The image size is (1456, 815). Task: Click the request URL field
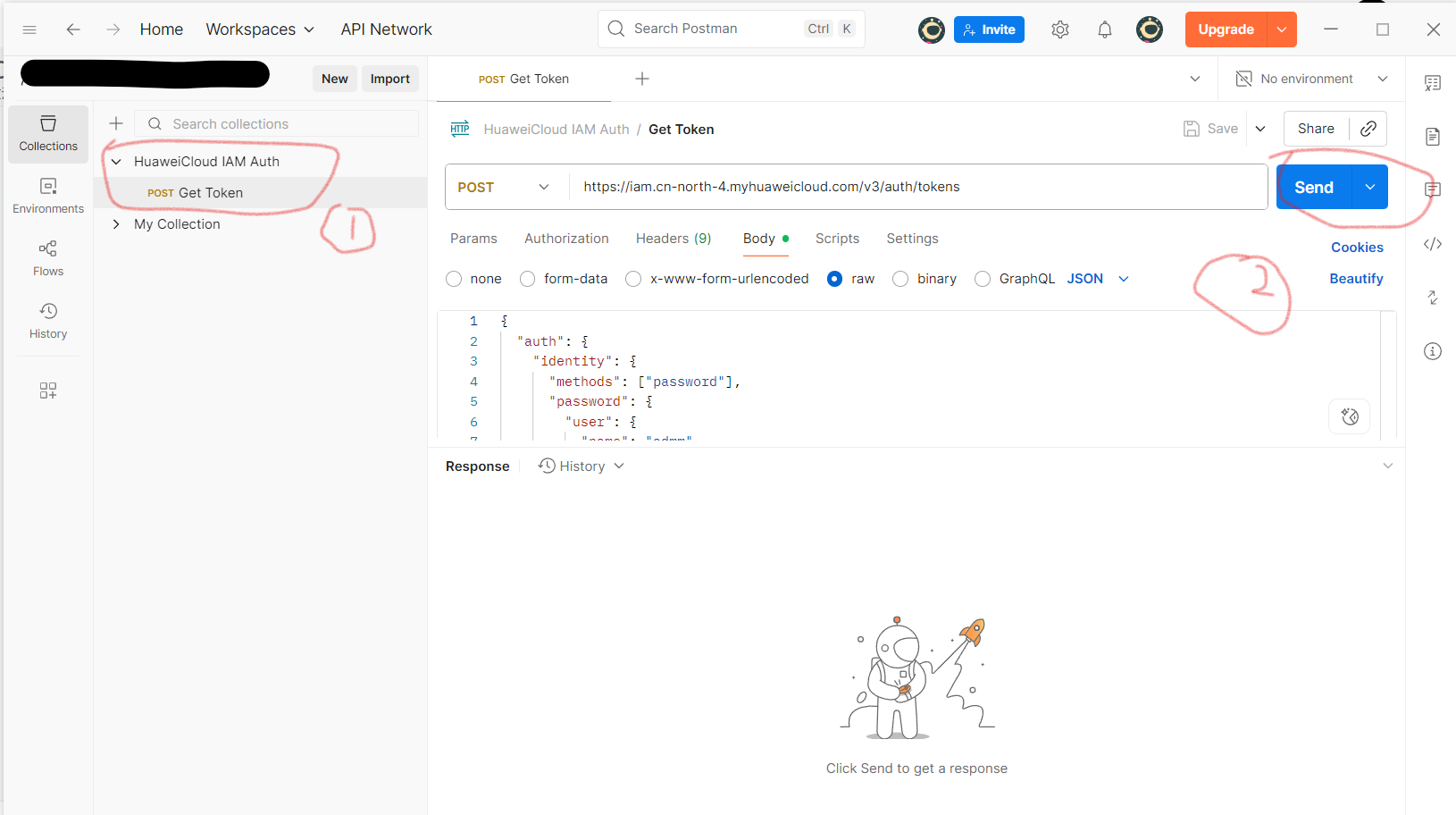pos(918,187)
